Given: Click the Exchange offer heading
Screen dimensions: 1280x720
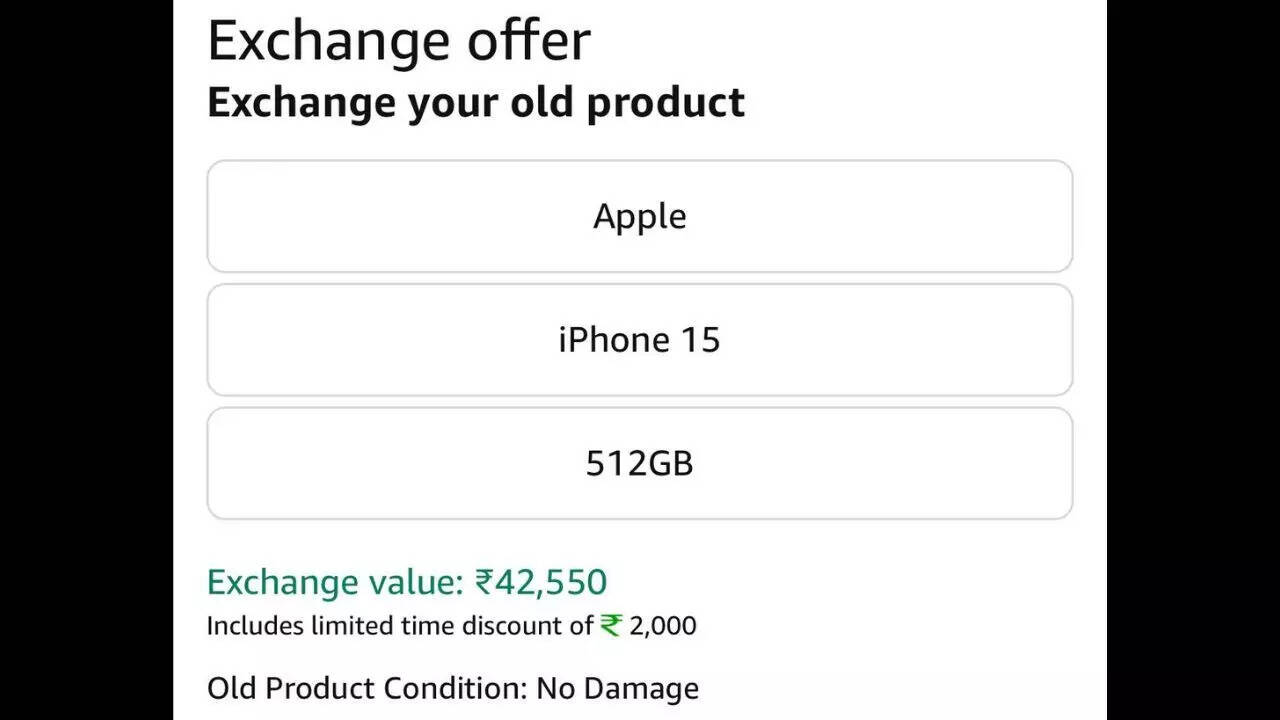Looking at the screenshot, I should click(x=398, y=40).
